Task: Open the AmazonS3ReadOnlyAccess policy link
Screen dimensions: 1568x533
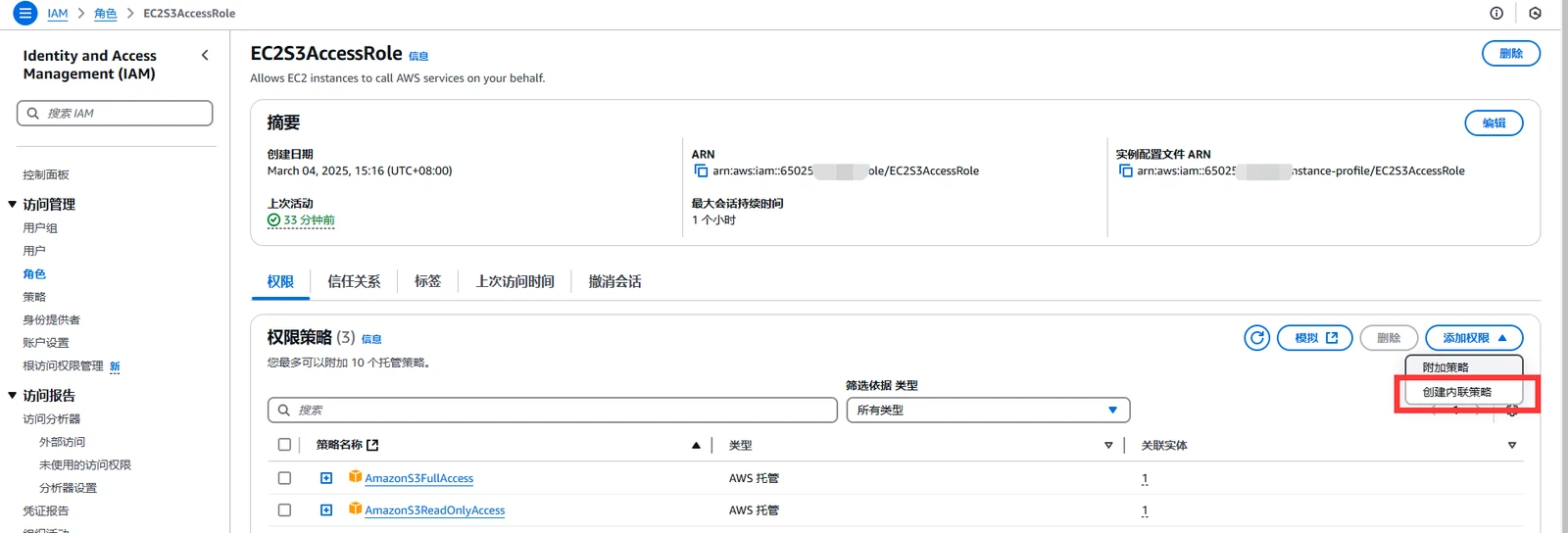Action: [434, 510]
